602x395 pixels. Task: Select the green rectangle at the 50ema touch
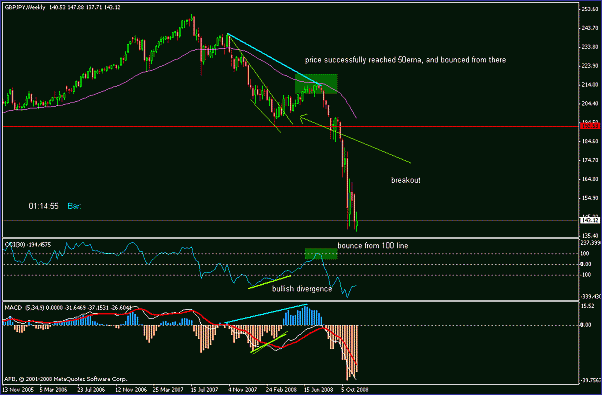tap(316, 84)
